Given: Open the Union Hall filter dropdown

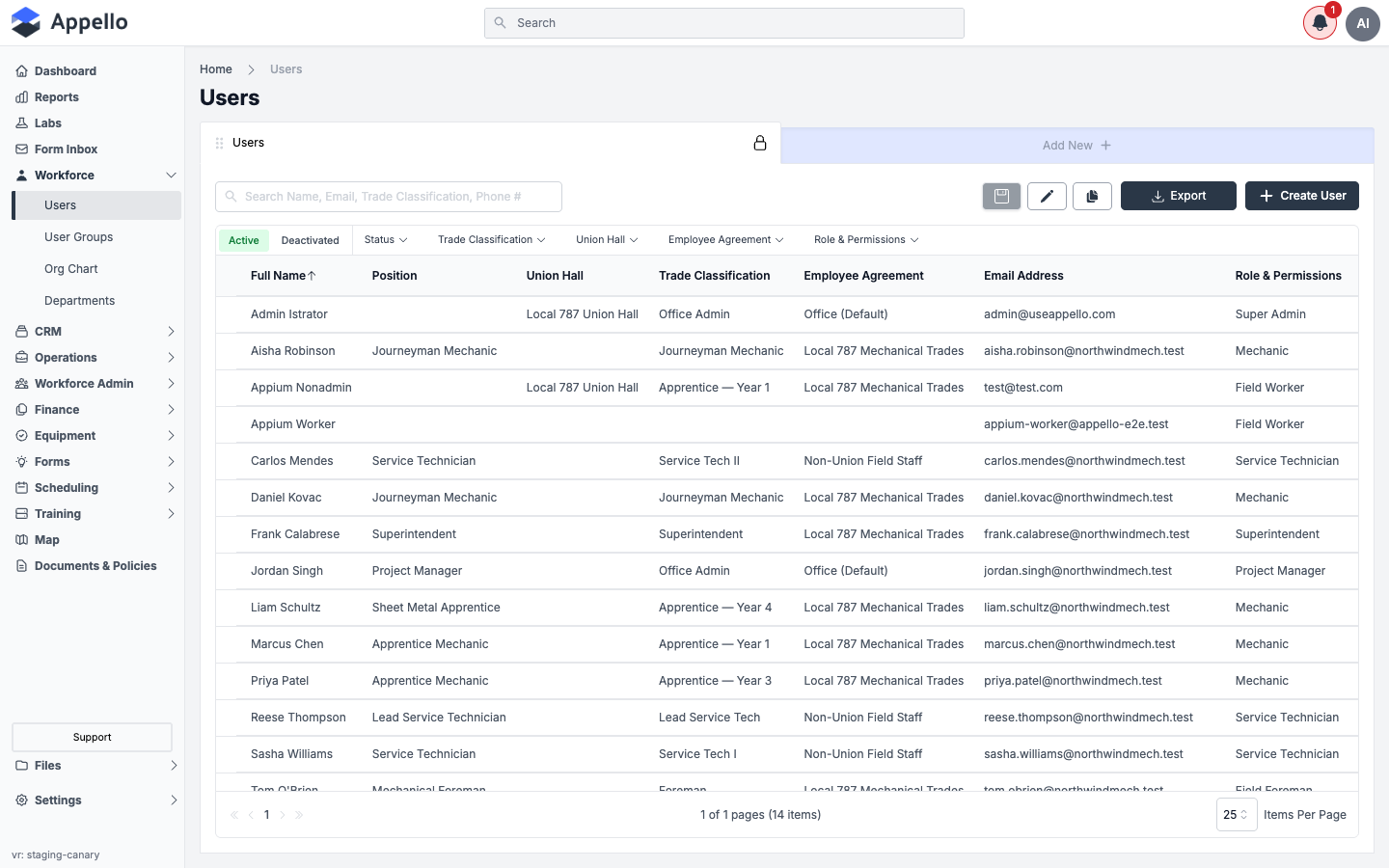Looking at the screenshot, I should coord(607,239).
